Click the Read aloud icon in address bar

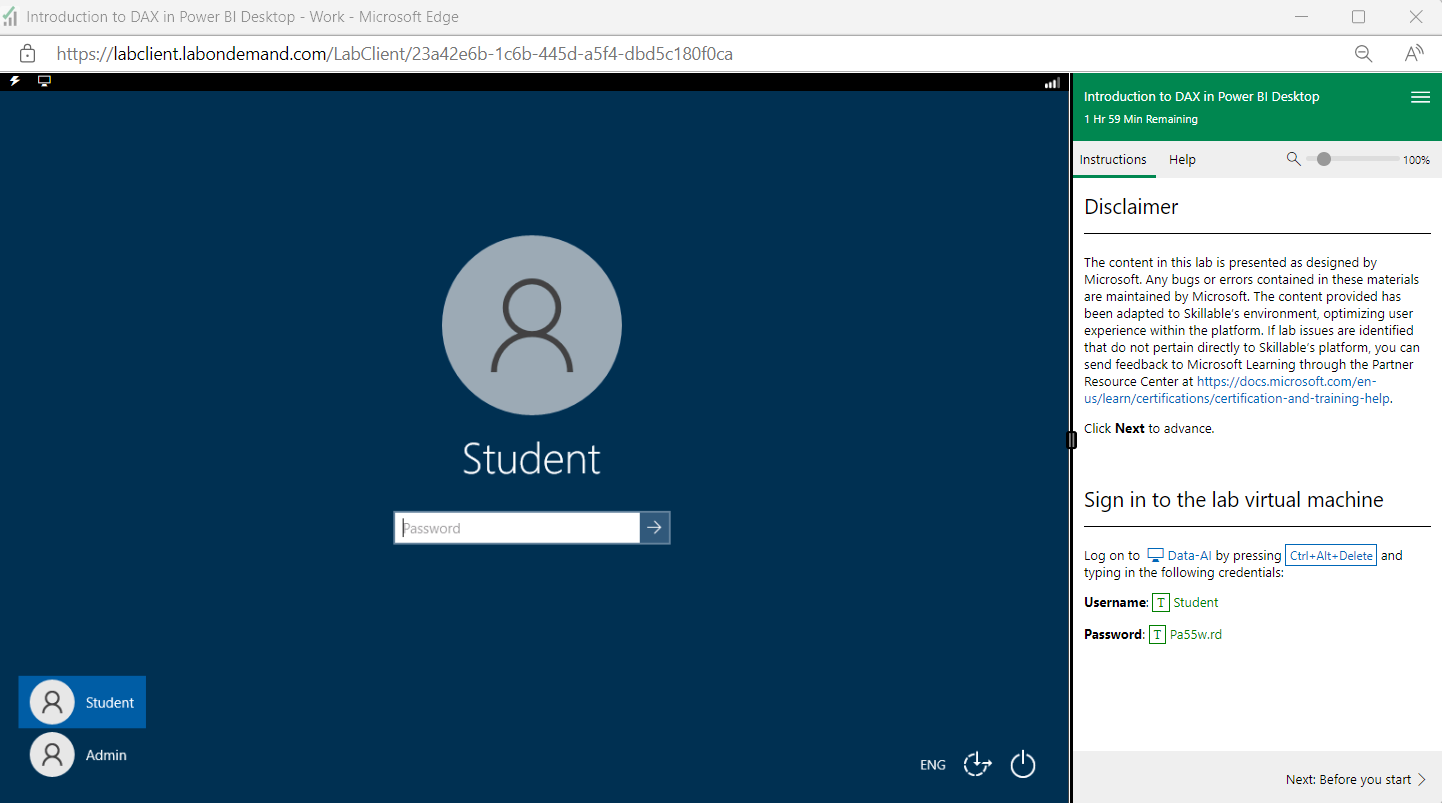point(1414,54)
